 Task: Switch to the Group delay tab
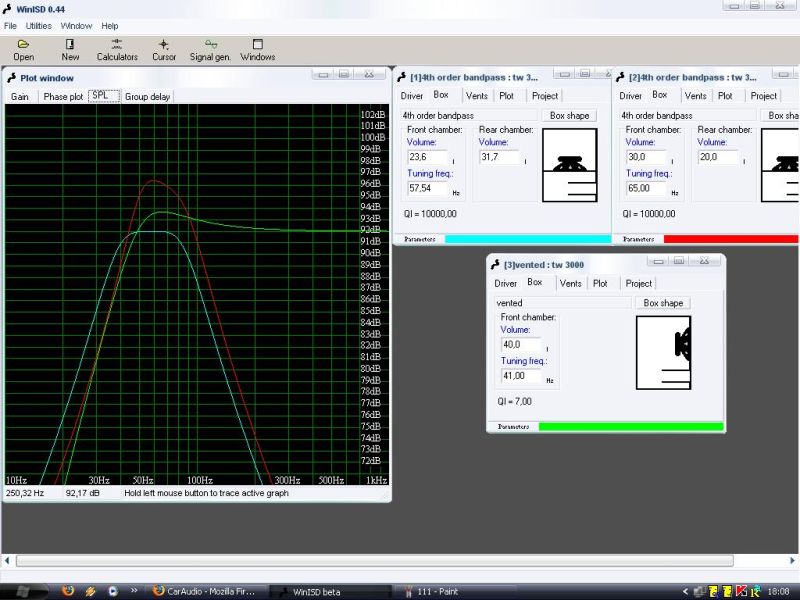coord(147,97)
